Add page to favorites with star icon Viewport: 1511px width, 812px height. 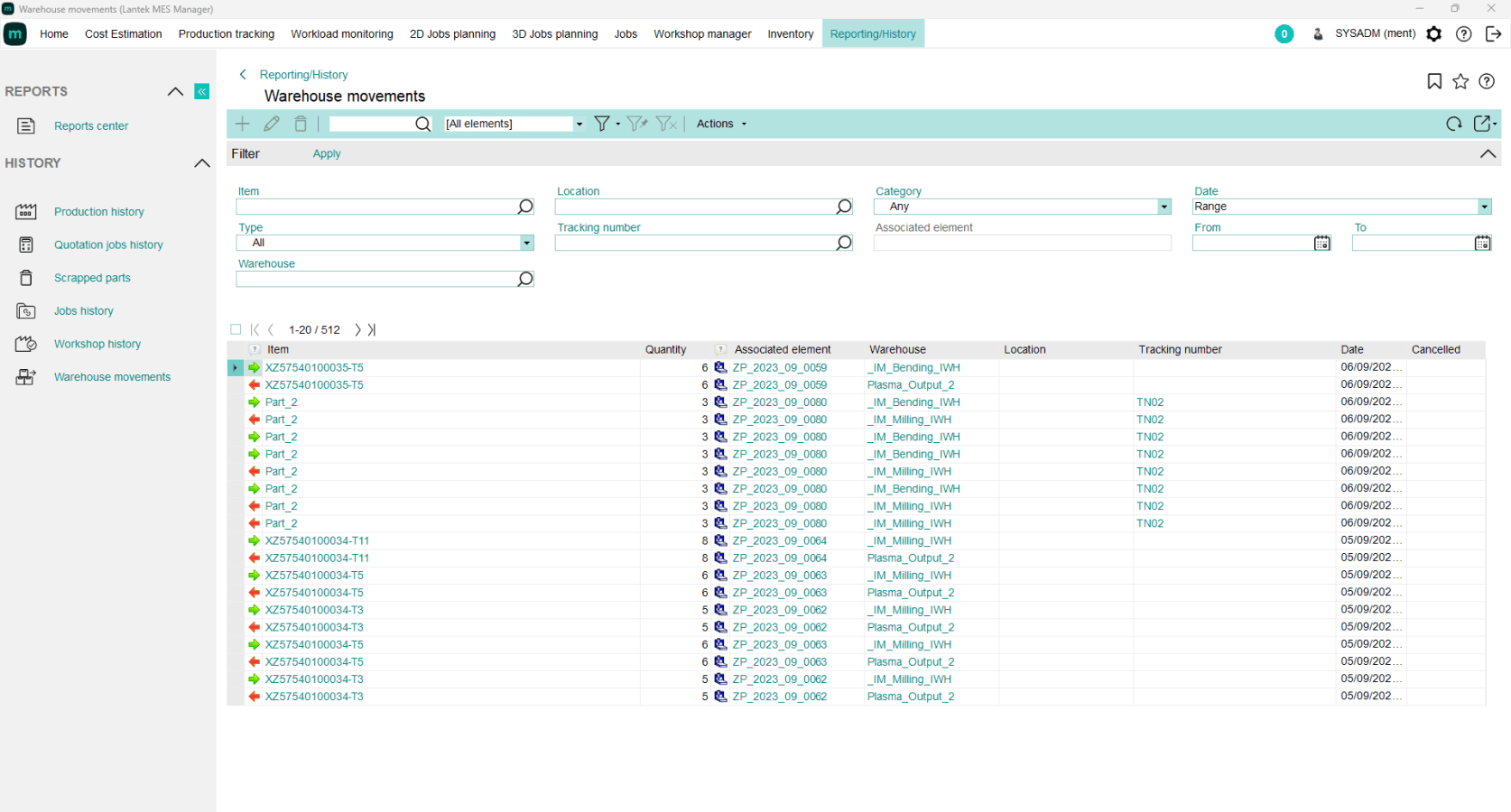click(x=1460, y=81)
